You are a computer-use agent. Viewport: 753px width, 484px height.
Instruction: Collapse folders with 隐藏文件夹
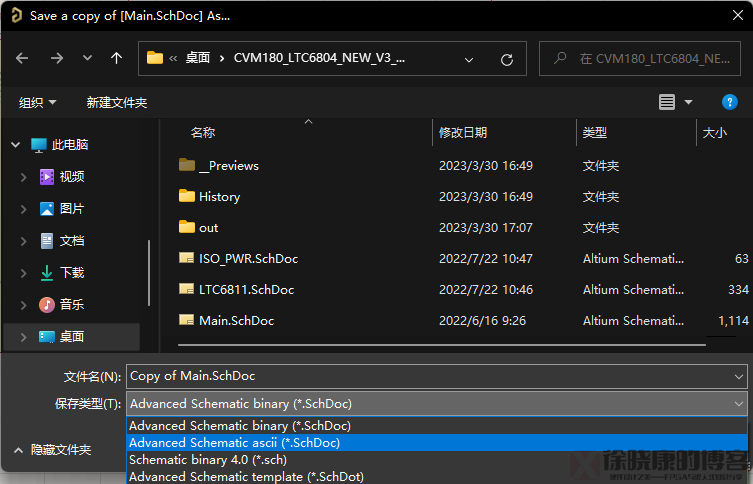(x=53, y=451)
